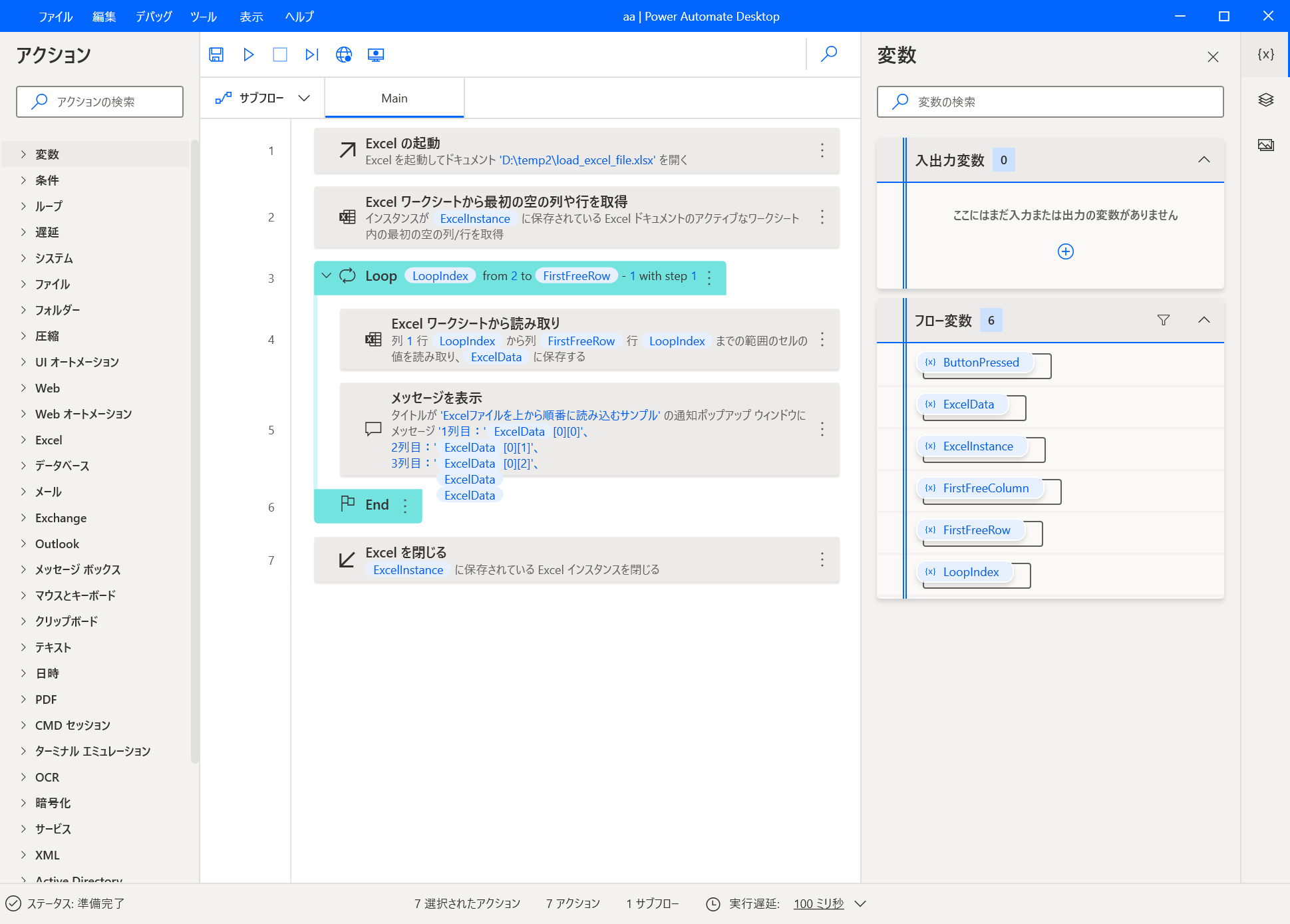
Task: Click the 100 ミリ秒 run delay link
Action: [818, 903]
